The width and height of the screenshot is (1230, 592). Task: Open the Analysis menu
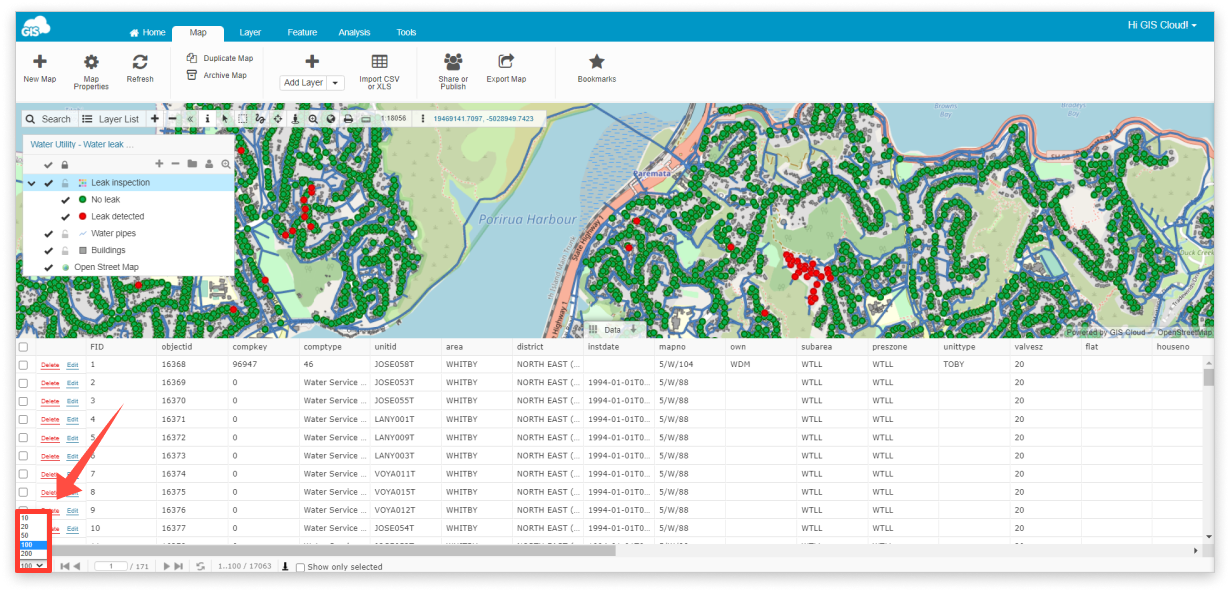(354, 32)
